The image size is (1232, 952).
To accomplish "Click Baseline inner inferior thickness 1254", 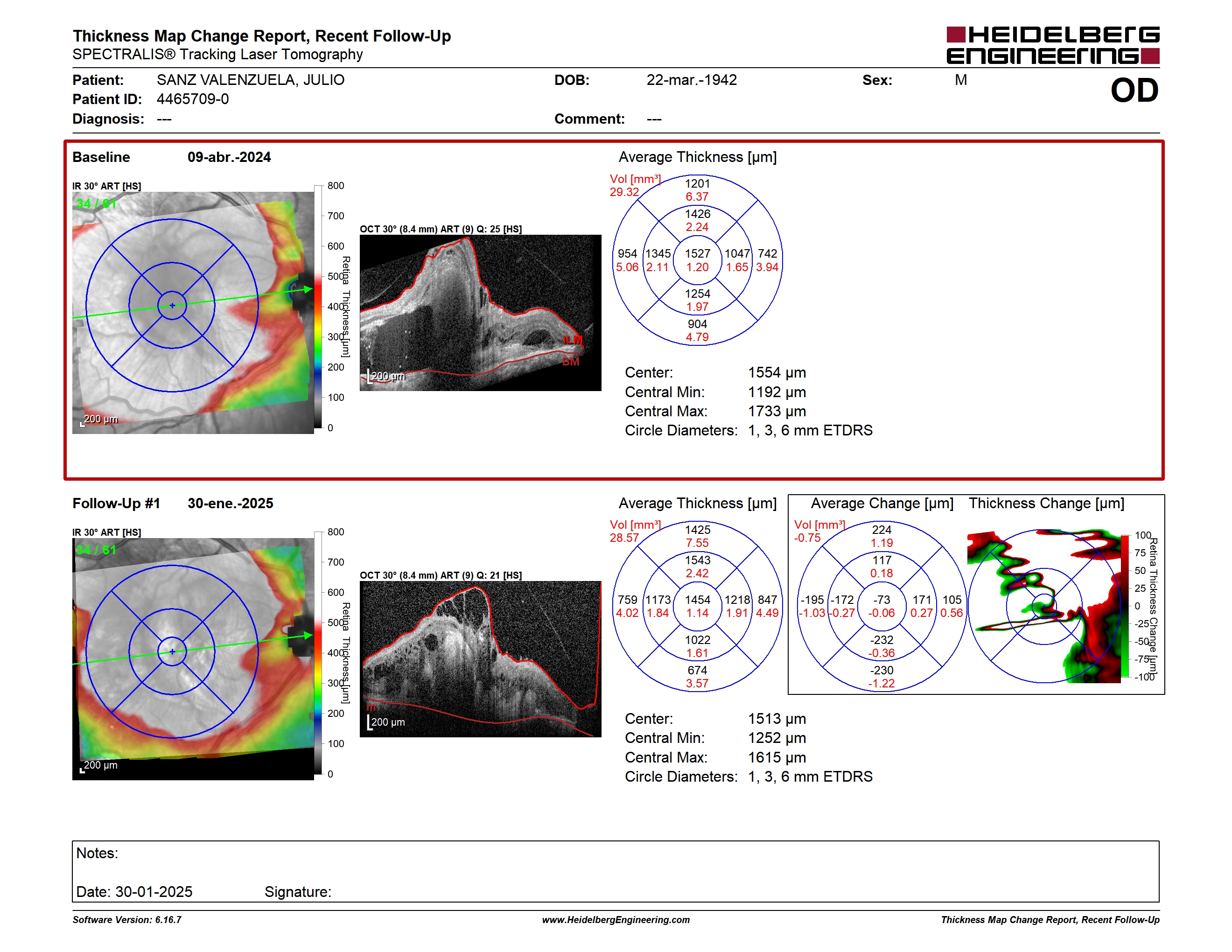I will pyautogui.click(x=698, y=294).
